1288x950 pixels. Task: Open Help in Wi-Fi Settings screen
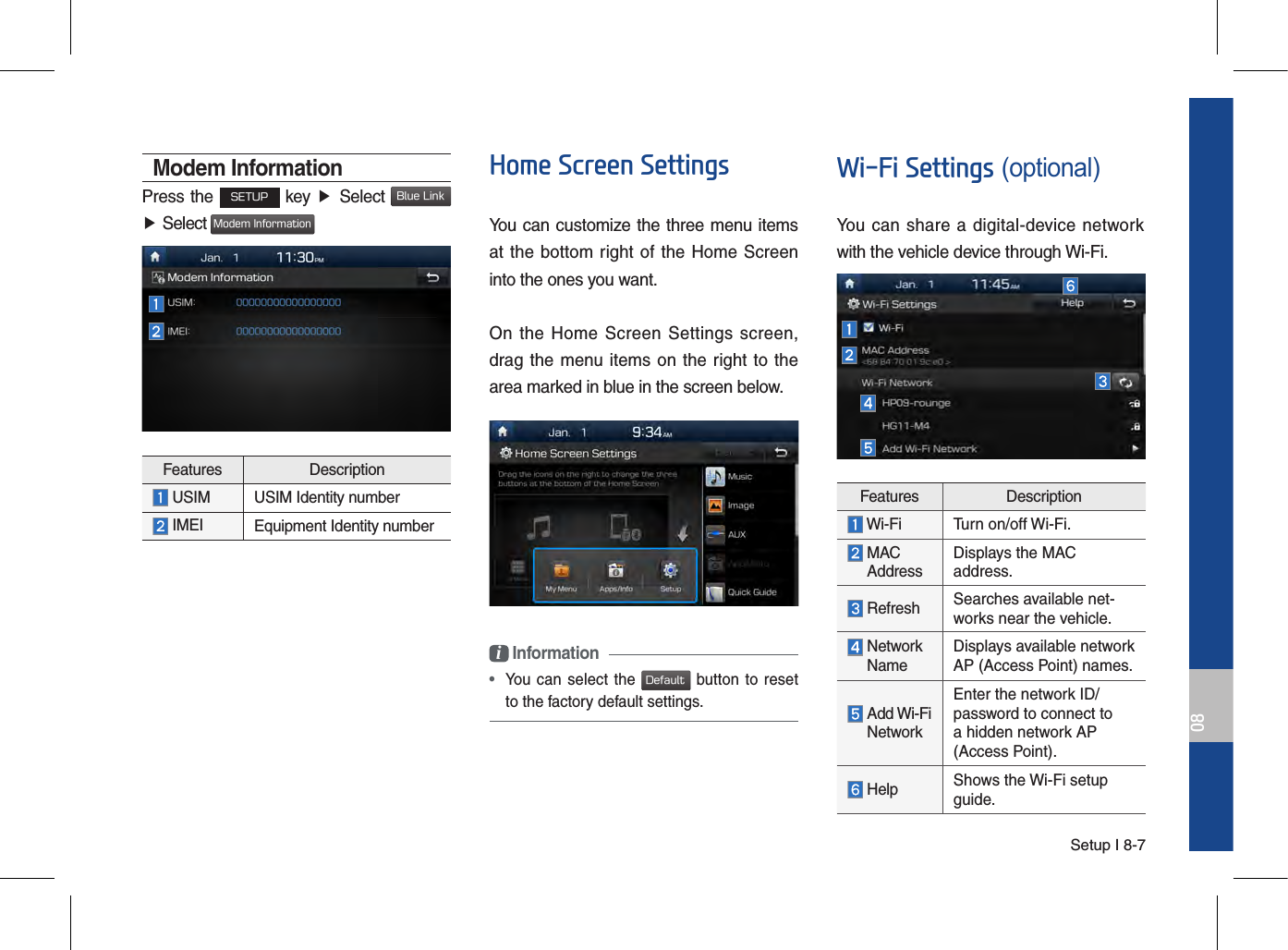coord(1072,303)
